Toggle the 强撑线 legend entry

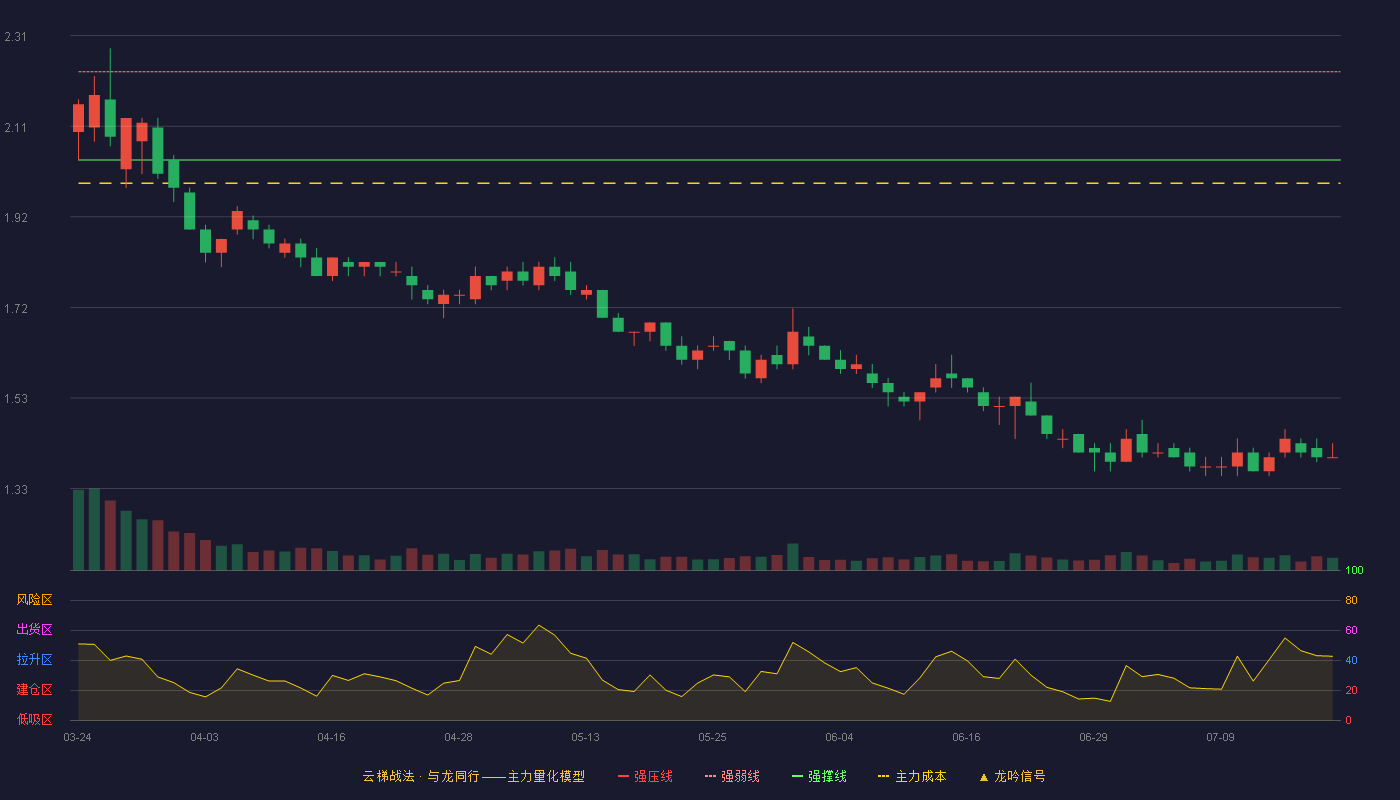(819, 776)
